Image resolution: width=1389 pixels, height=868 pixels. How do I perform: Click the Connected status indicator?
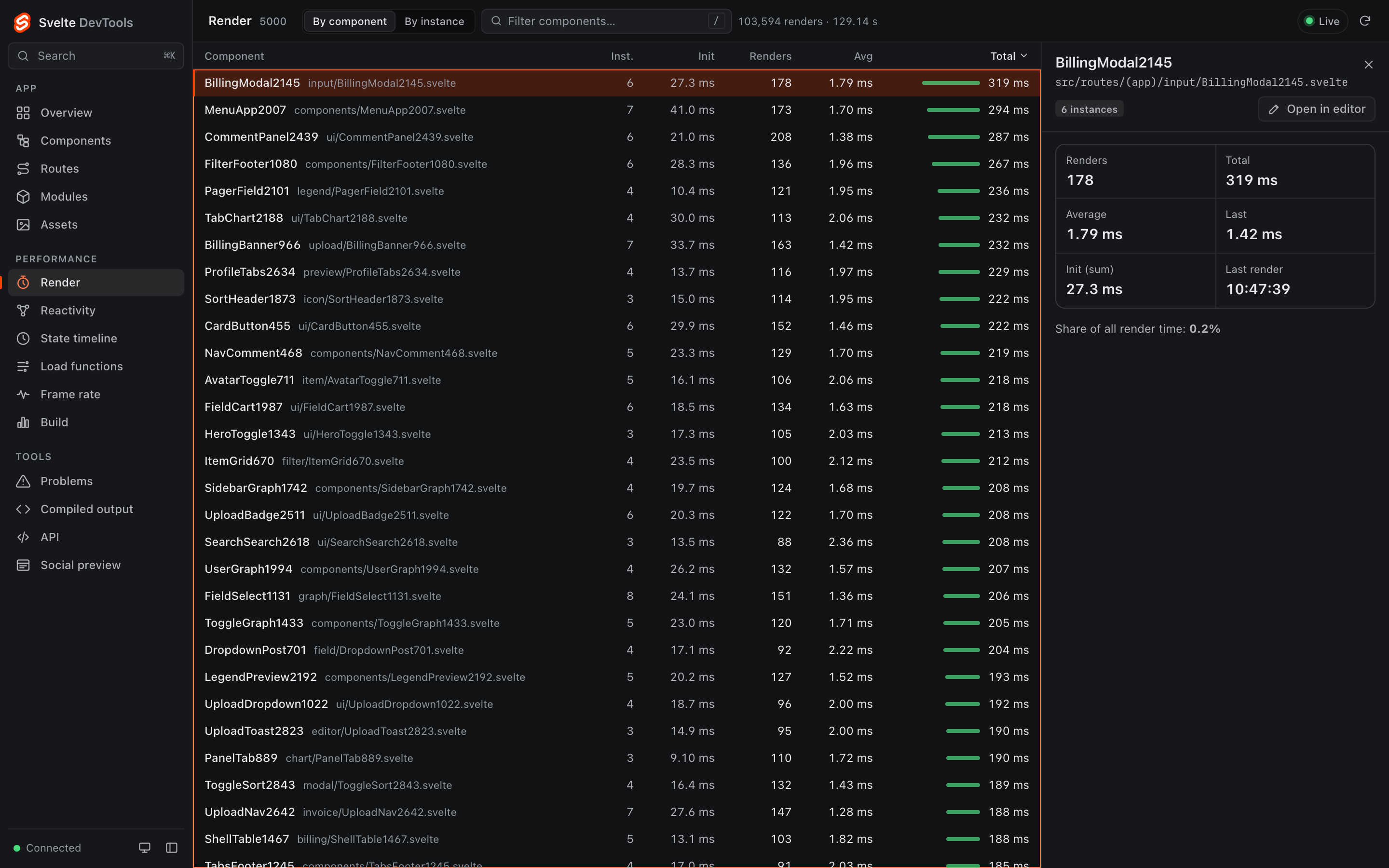(47, 848)
